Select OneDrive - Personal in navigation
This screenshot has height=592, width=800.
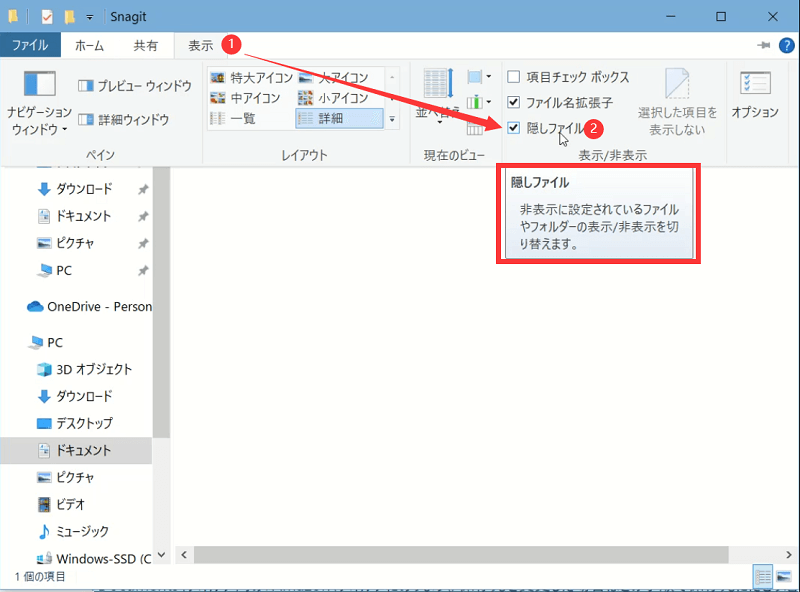pos(89,307)
